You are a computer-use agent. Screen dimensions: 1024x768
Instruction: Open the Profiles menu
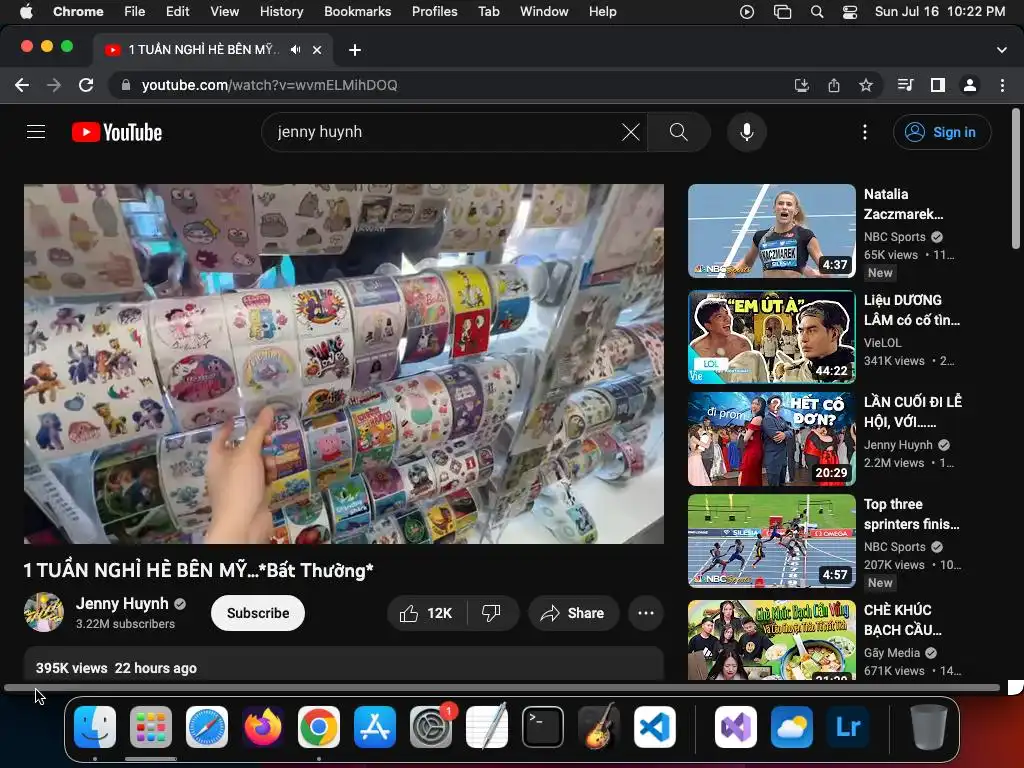pyautogui.click(x=434, y=12)
